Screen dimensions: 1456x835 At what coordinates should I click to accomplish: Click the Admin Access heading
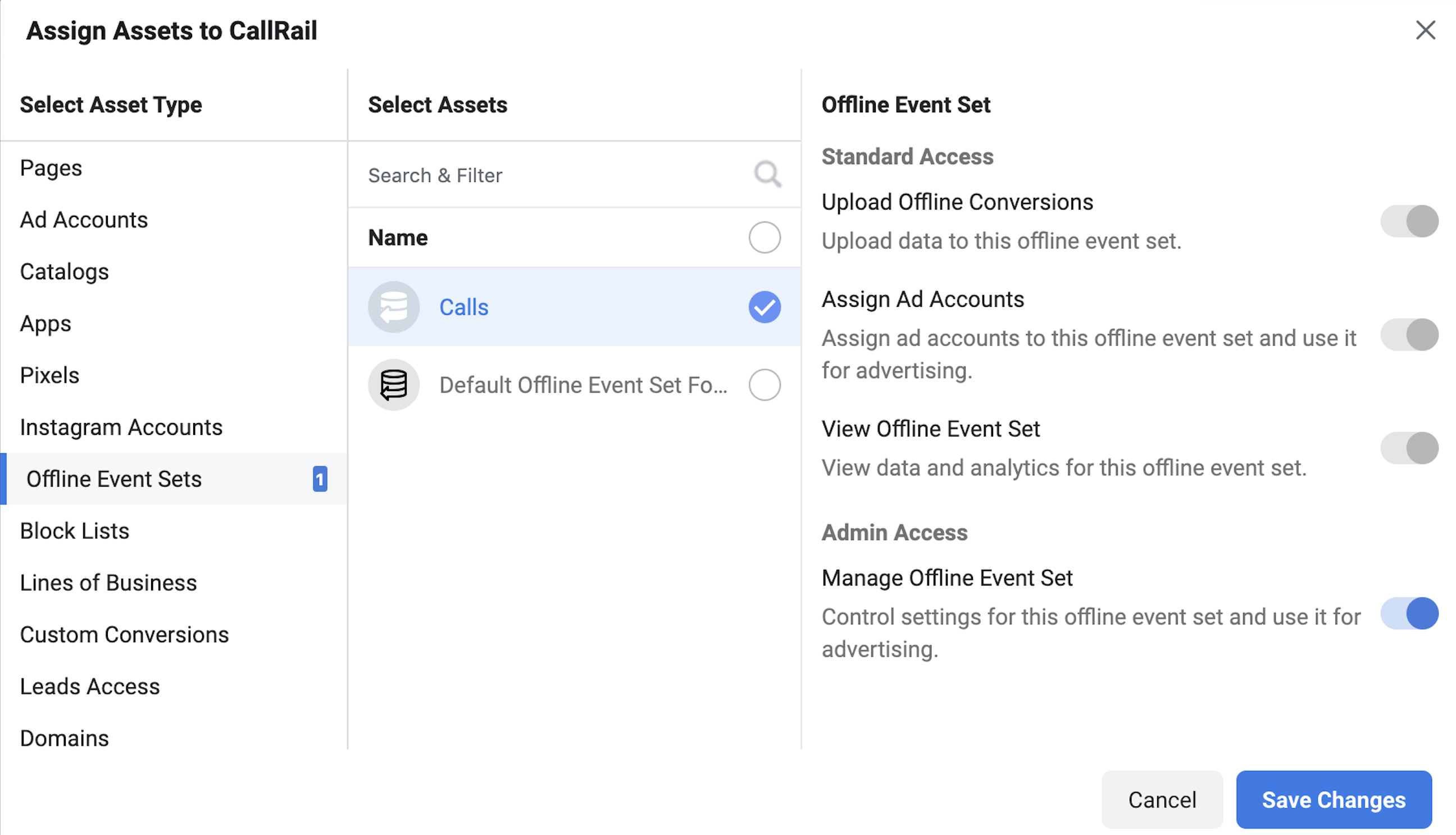(x=894, y=532)
